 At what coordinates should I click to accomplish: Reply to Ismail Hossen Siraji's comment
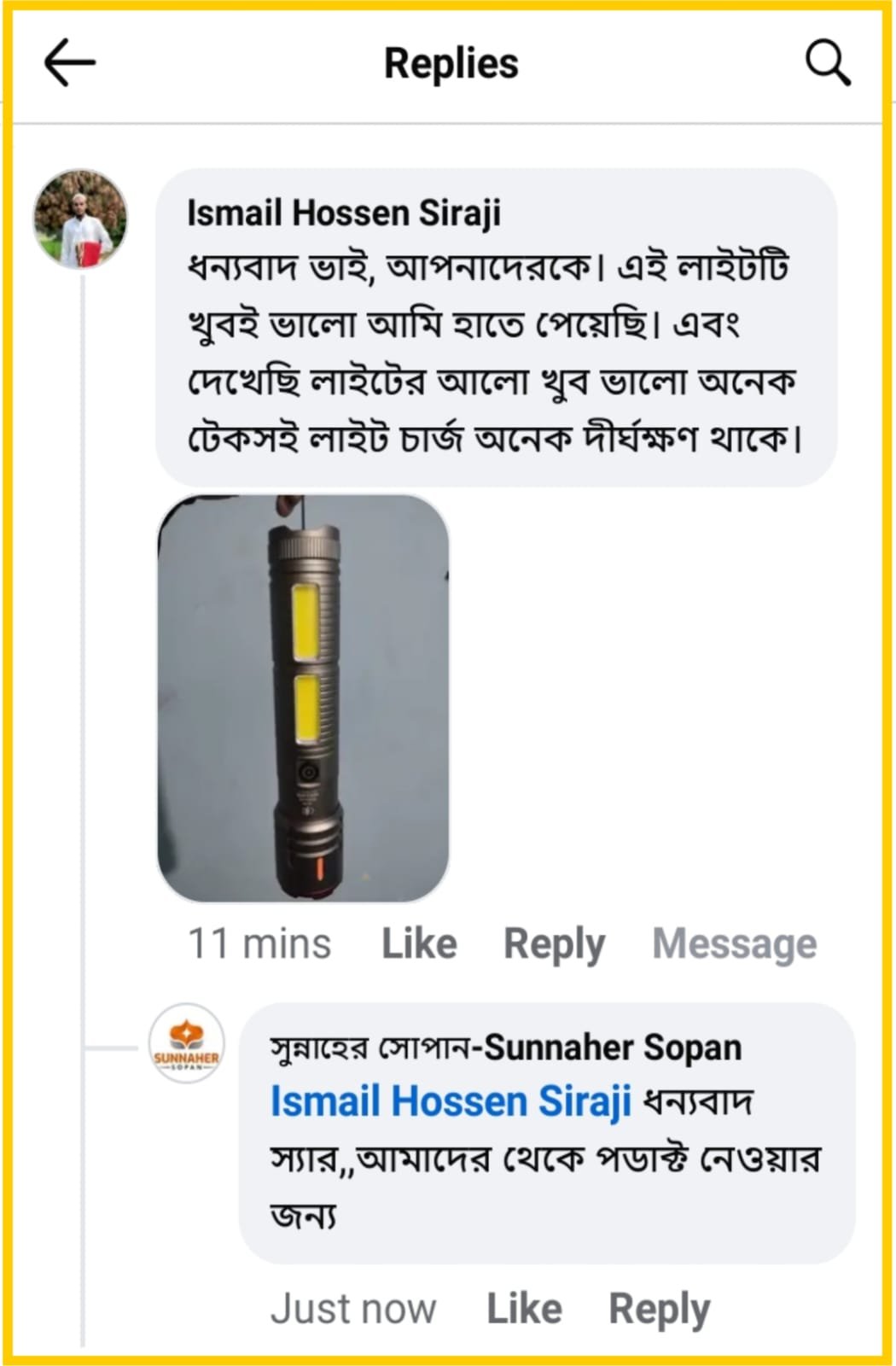click(x=555, y=945)
